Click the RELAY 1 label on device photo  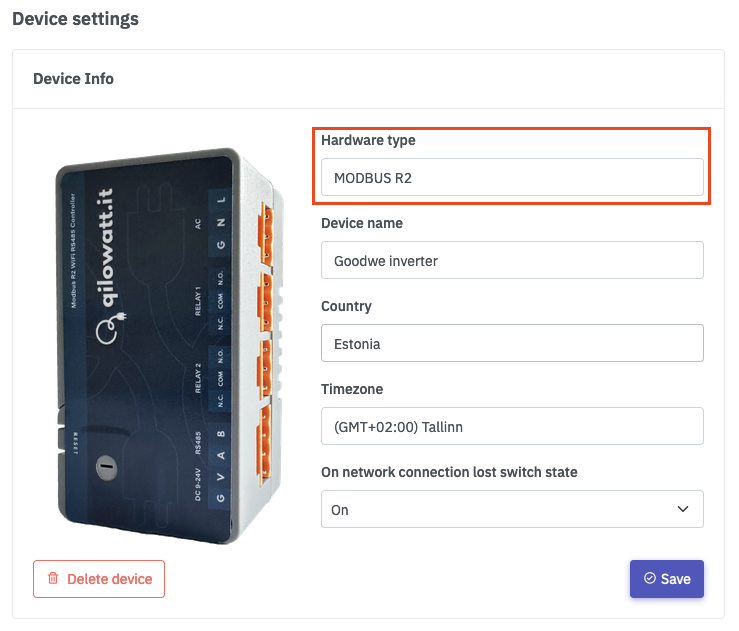tap(199, 301)
